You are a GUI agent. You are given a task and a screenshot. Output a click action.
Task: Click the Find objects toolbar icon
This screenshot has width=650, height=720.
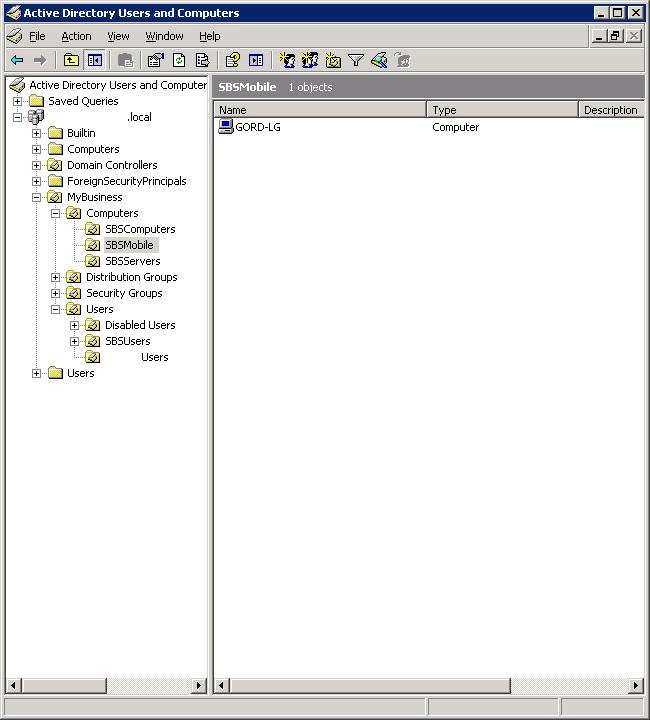pos(379,60)
